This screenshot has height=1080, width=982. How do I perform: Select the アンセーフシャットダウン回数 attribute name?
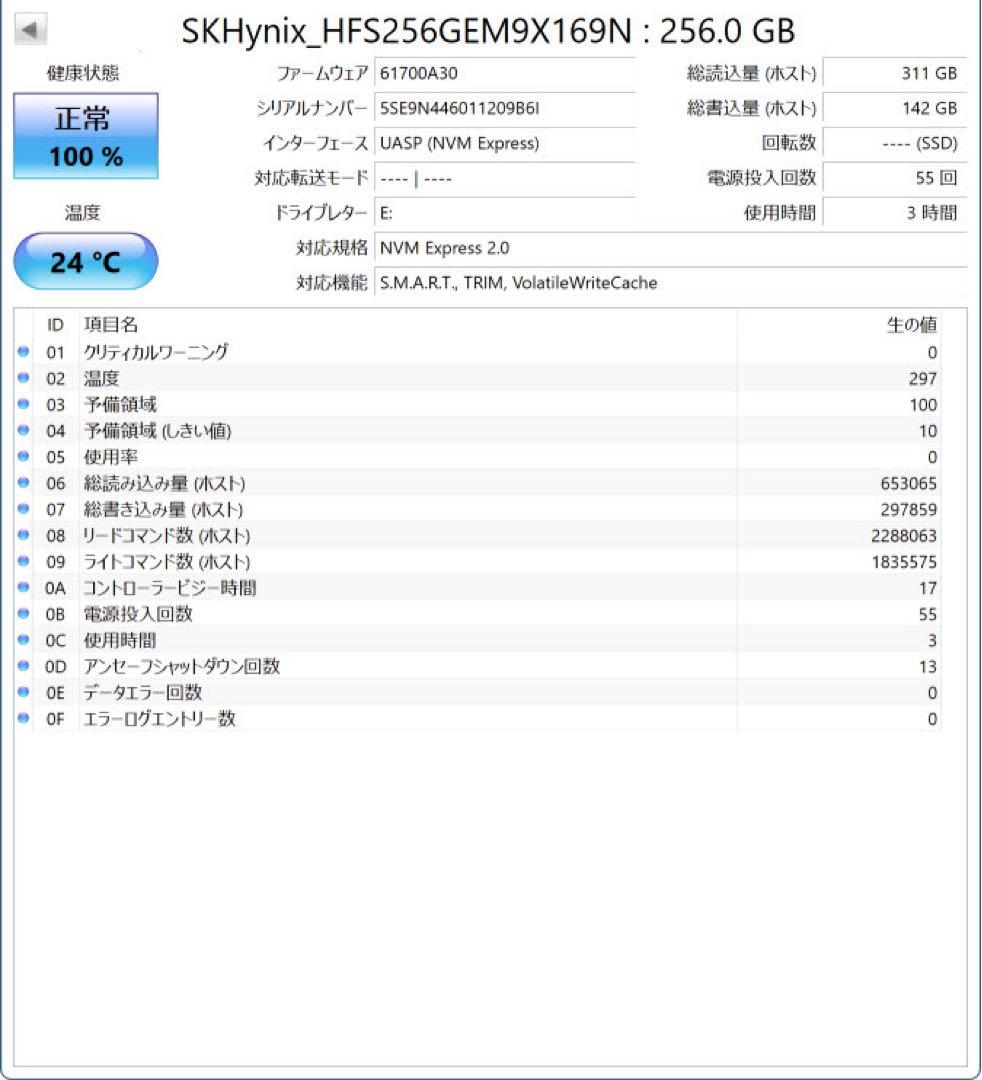[182, 666]
